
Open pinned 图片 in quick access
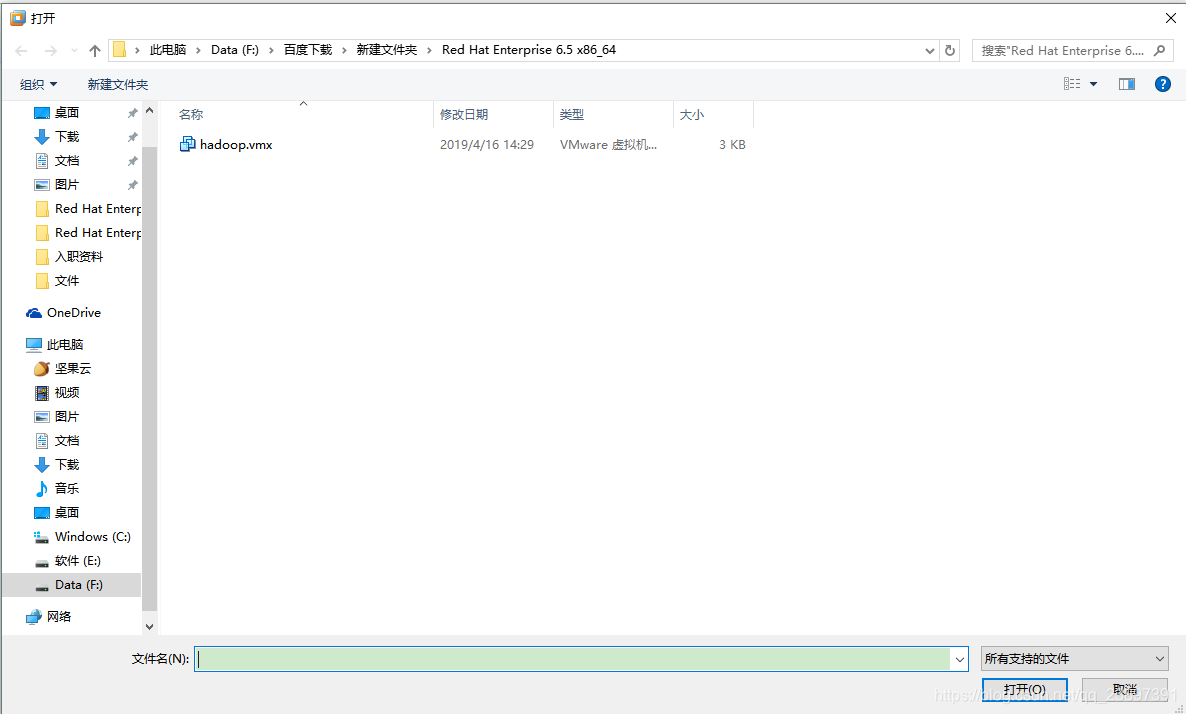point(67,185)
